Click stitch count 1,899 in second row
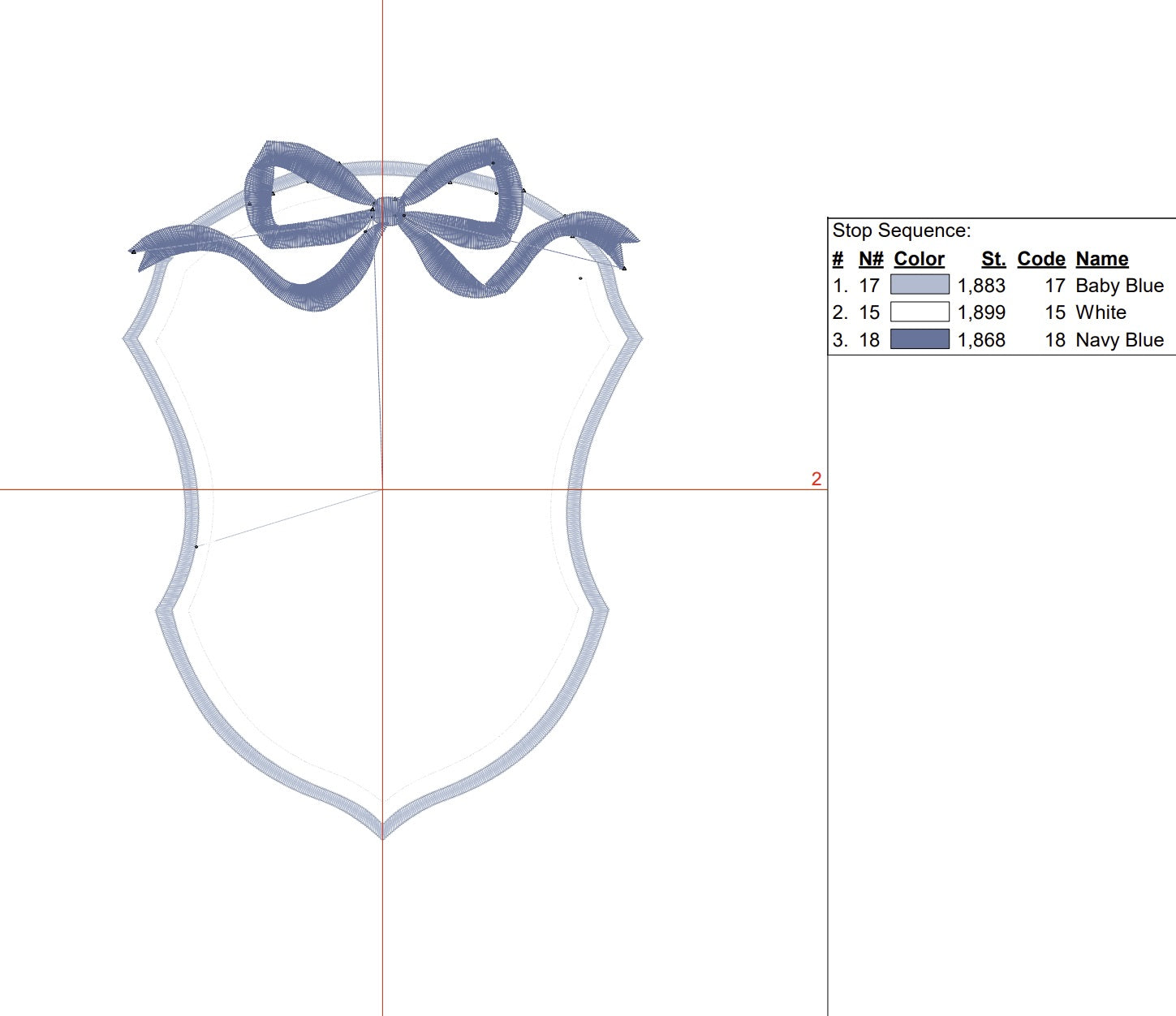1176x1016 pixels. [x=981, y=312]
